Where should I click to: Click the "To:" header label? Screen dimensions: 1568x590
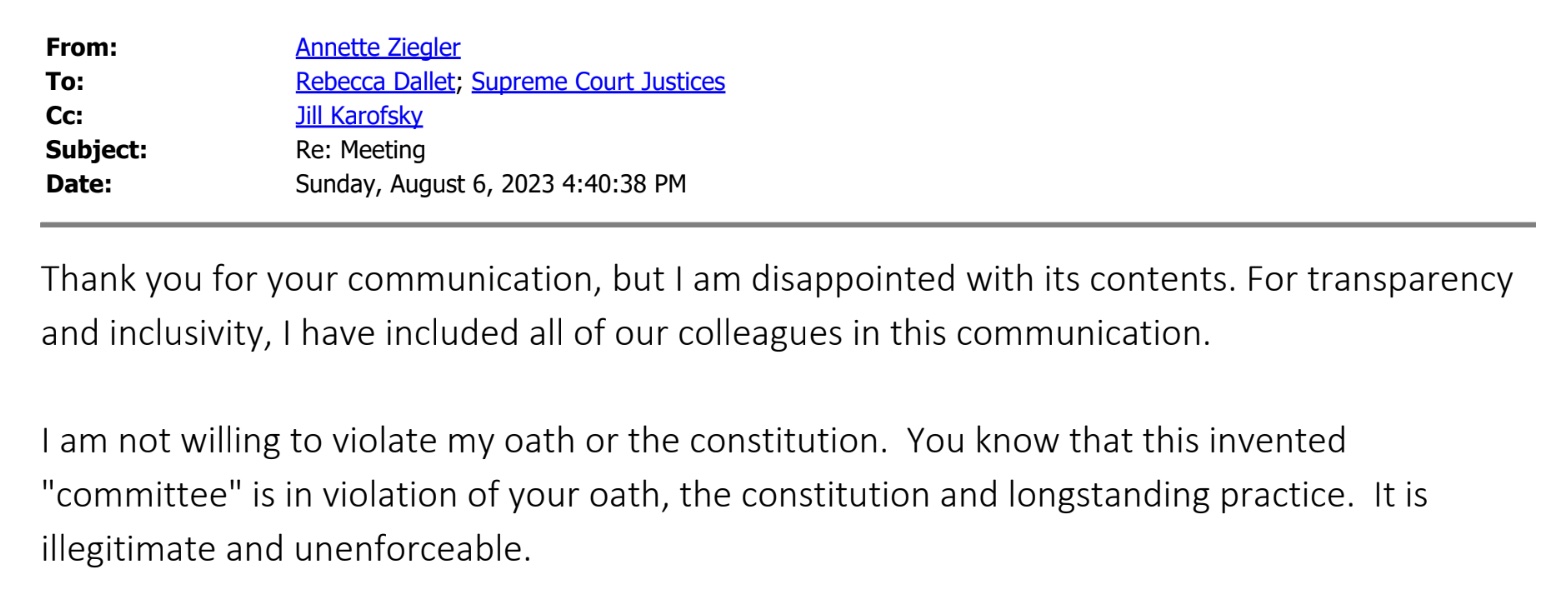[65, 81]
